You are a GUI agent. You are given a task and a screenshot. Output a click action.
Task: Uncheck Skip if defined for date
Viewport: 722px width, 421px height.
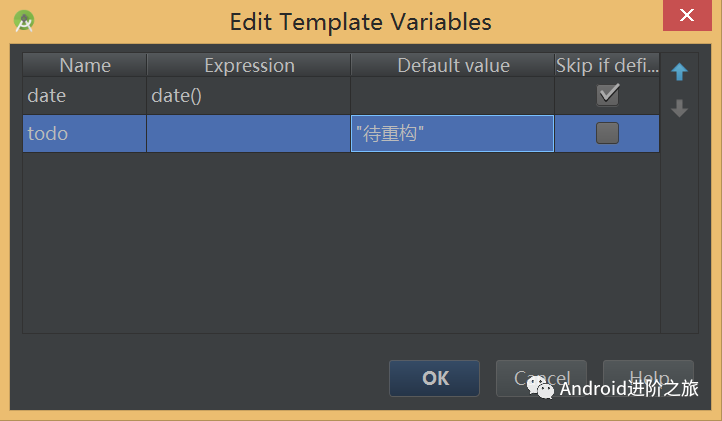[x=607, y=95]
